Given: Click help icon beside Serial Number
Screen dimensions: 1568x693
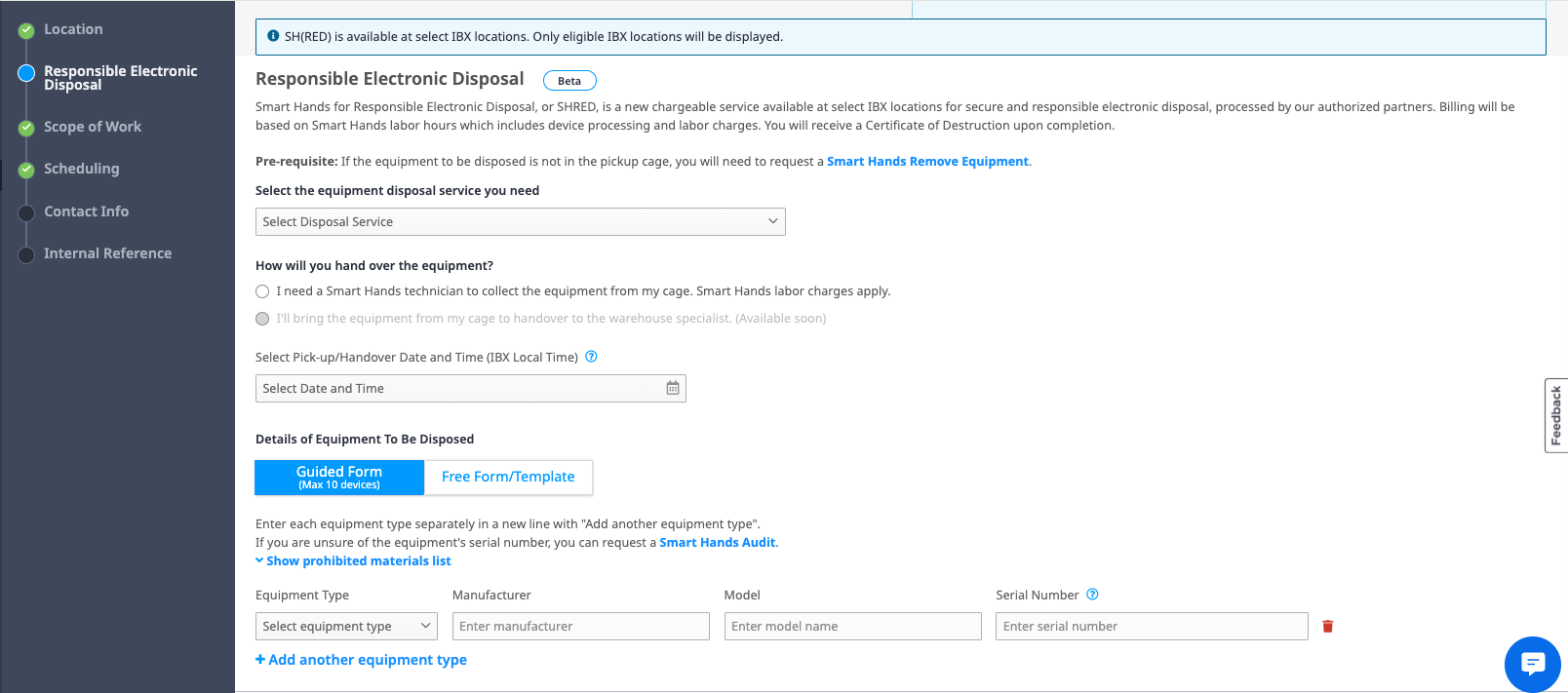Looking at the screenshot, I should pos(1092,595).
